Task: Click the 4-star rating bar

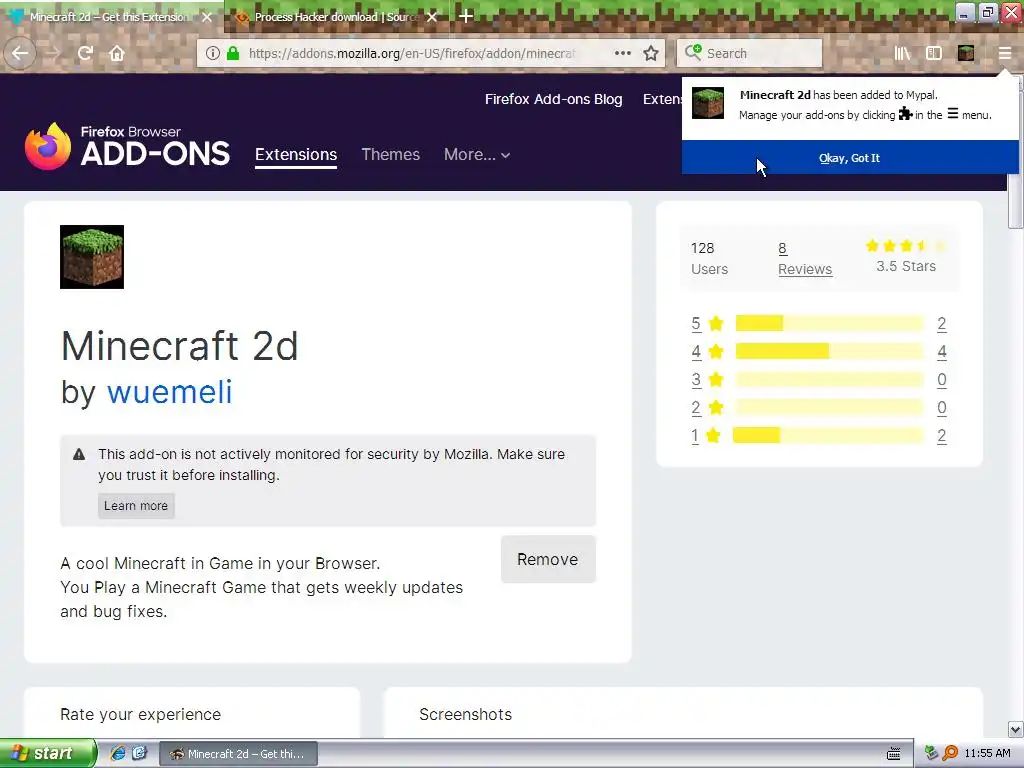Action: (829, 351)
